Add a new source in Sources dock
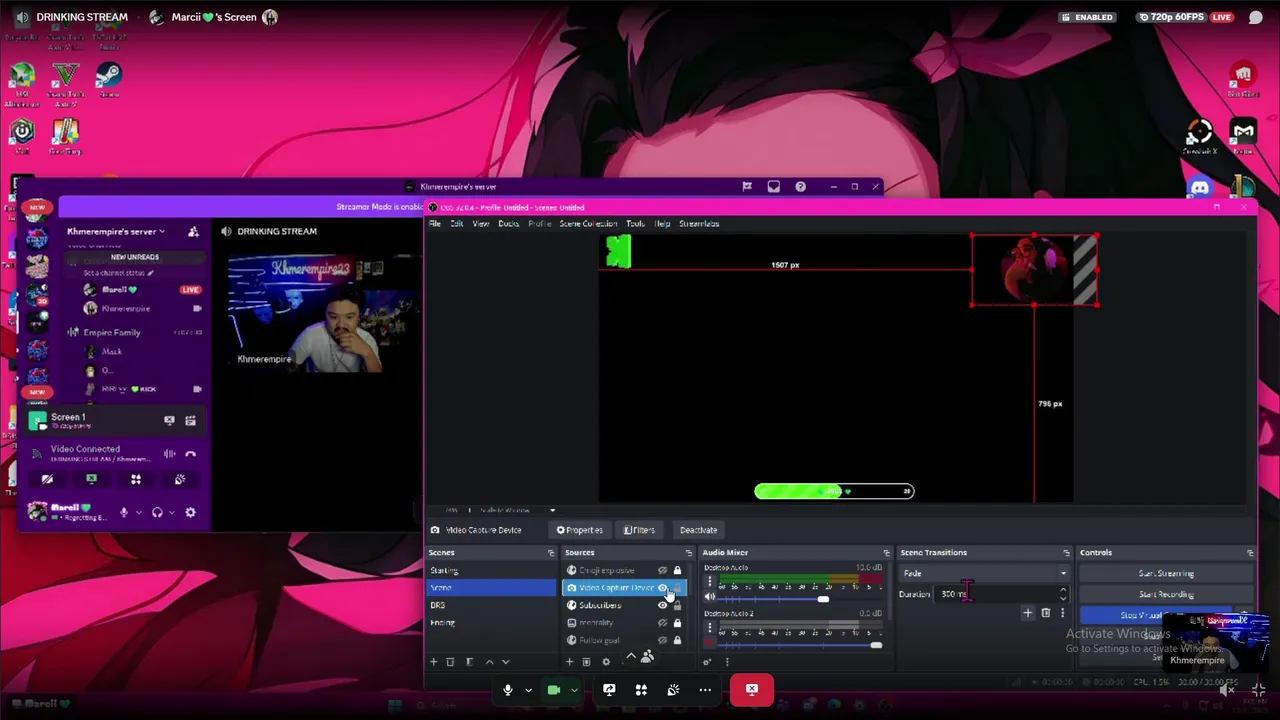Viewport: 1280px width, 720px height. tap(570, 662)
